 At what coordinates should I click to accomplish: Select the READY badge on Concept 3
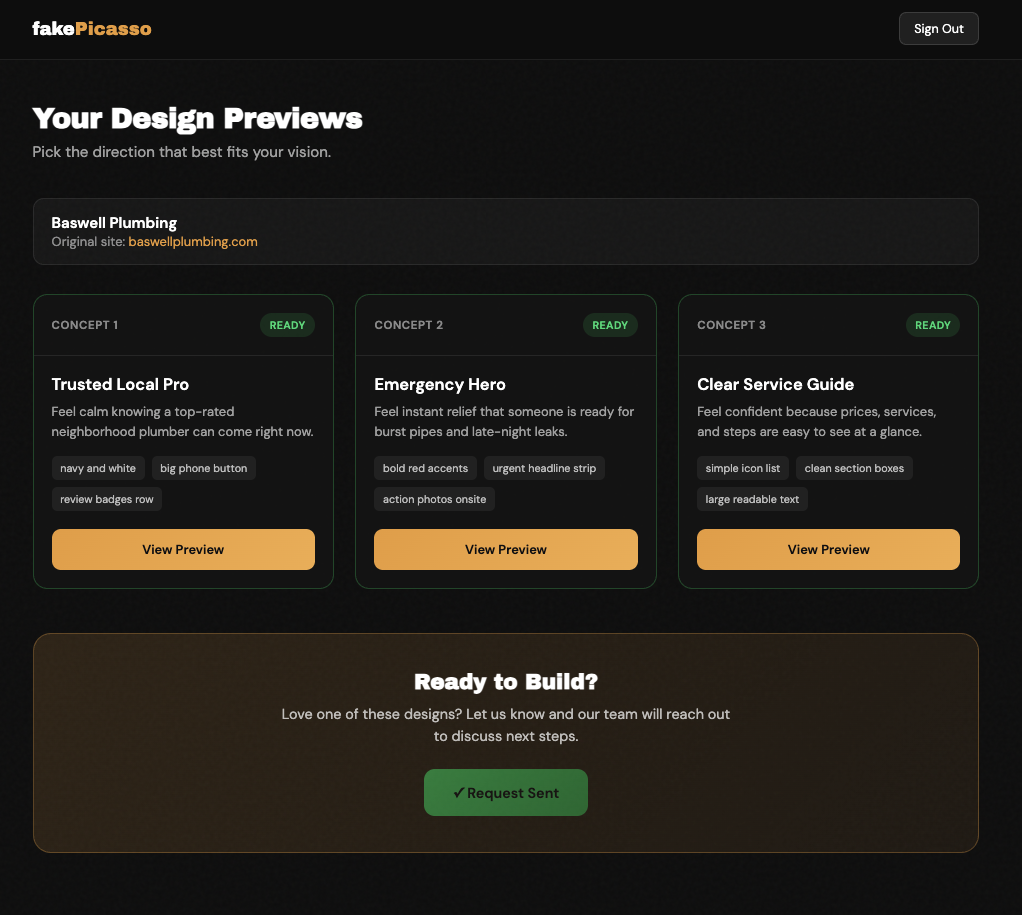coord(932,324)
